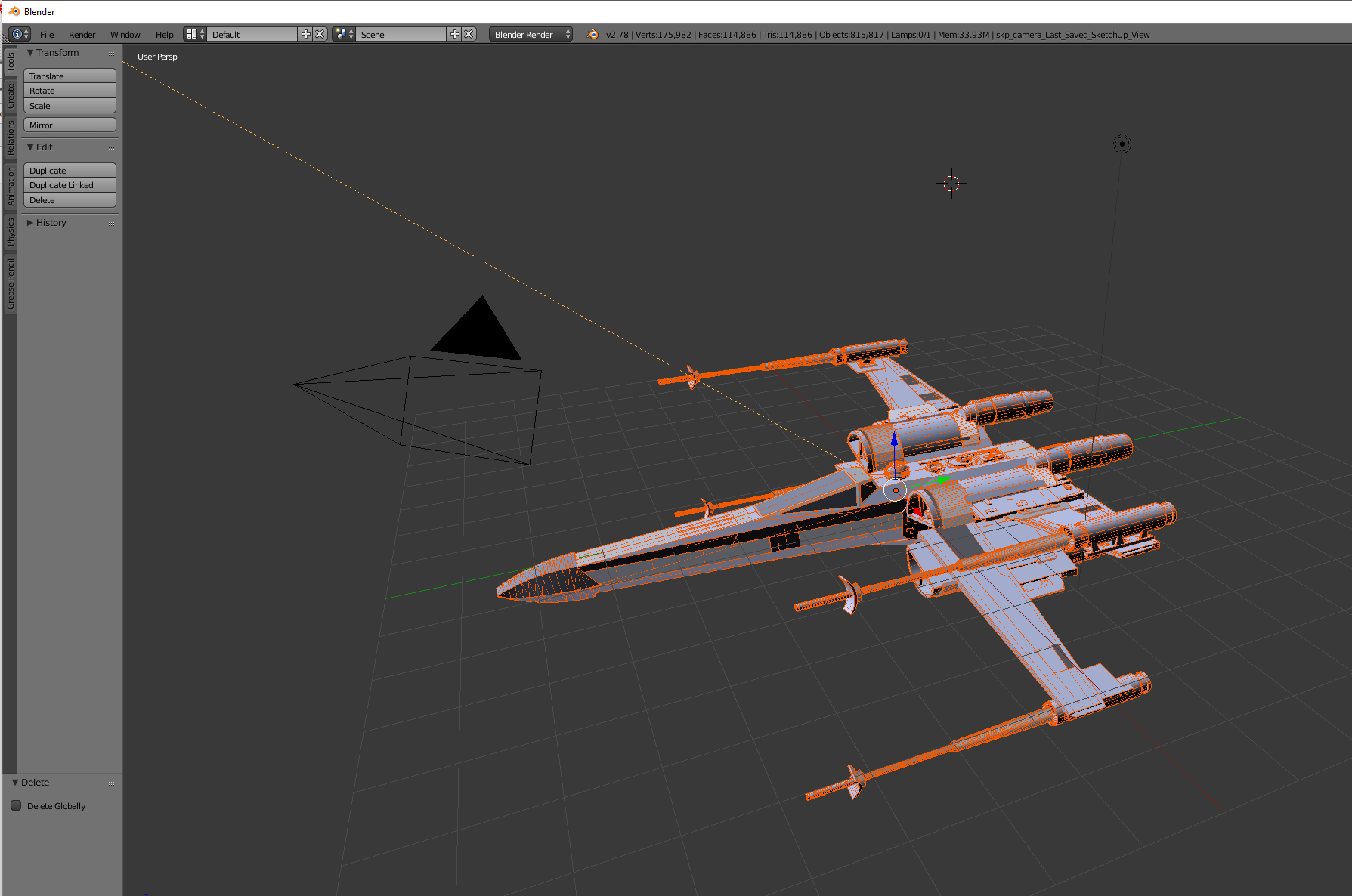Click the Scale button
1352x896 pixels.
click(70, 106)
